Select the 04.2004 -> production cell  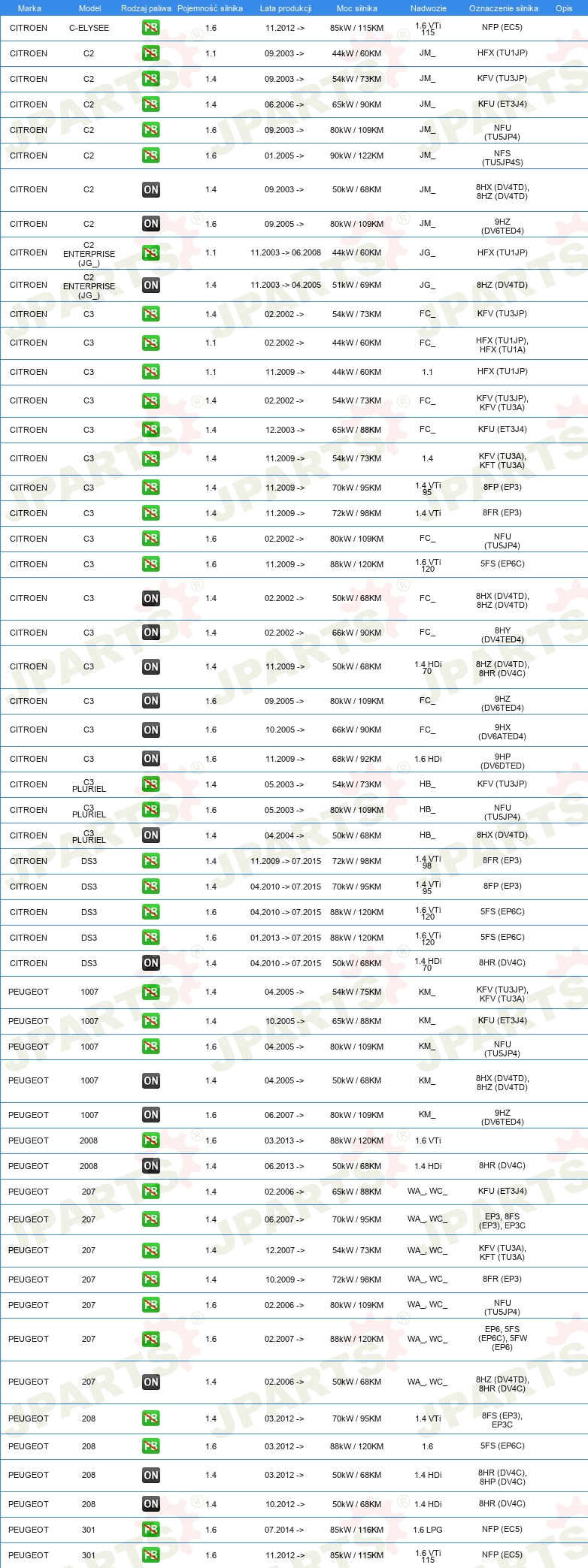pos(284,835)
